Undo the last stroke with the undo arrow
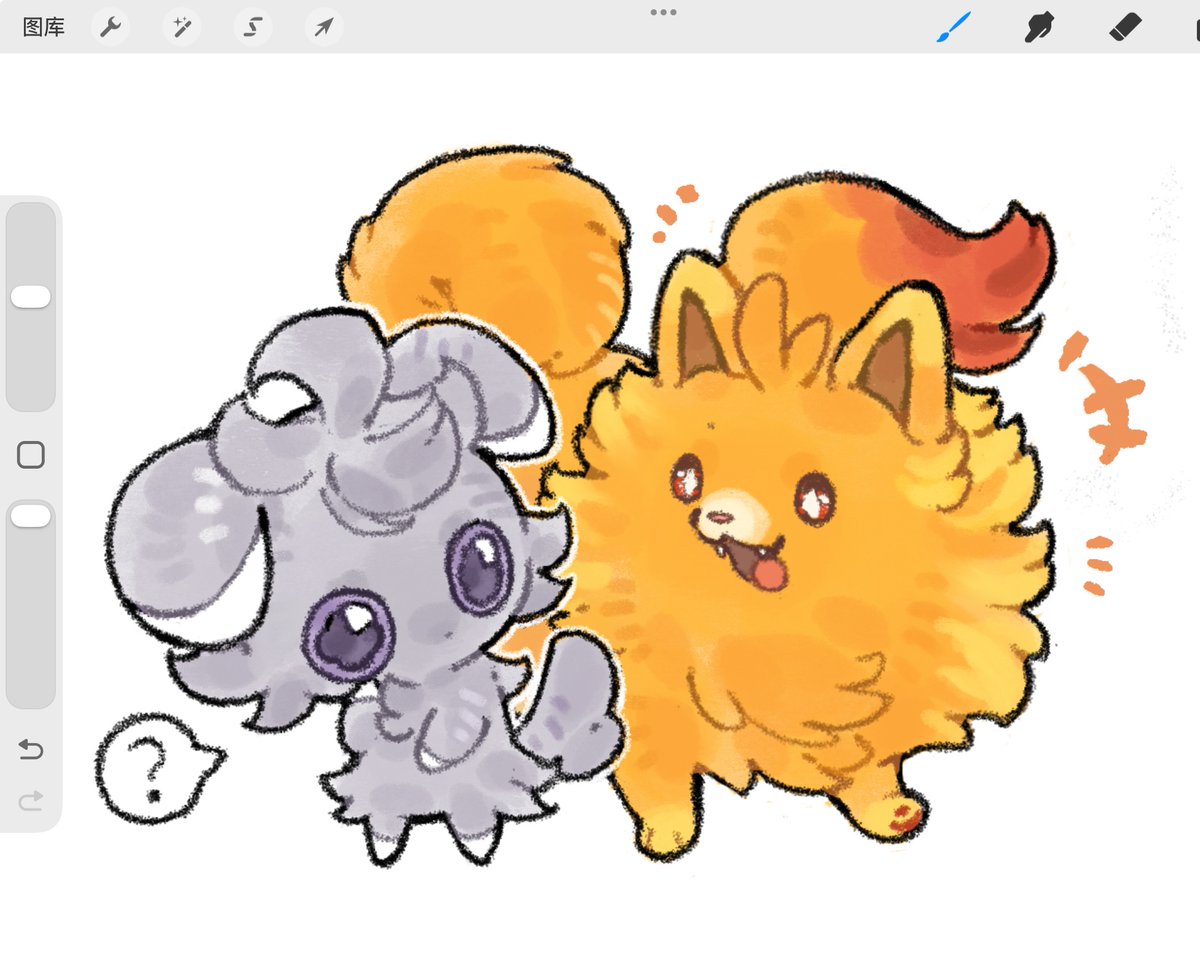 31,750
